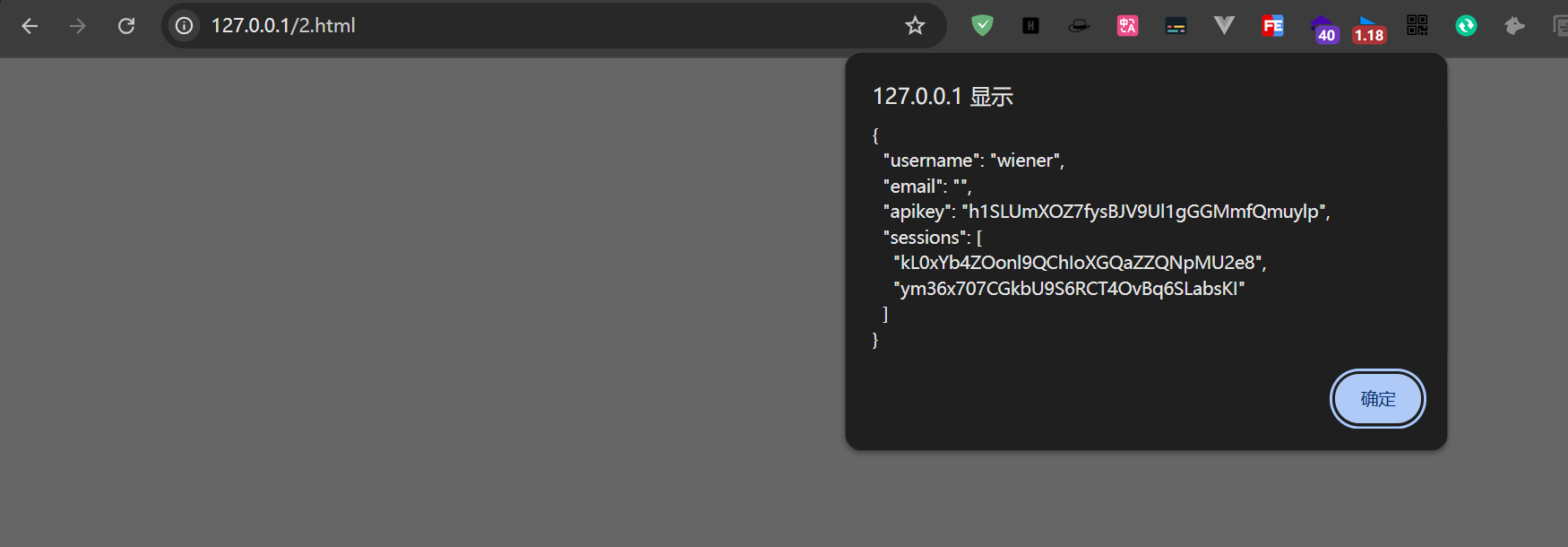Open the fedora hat extension
This screenshot has width=1568, height=547.
point(1079,26)
